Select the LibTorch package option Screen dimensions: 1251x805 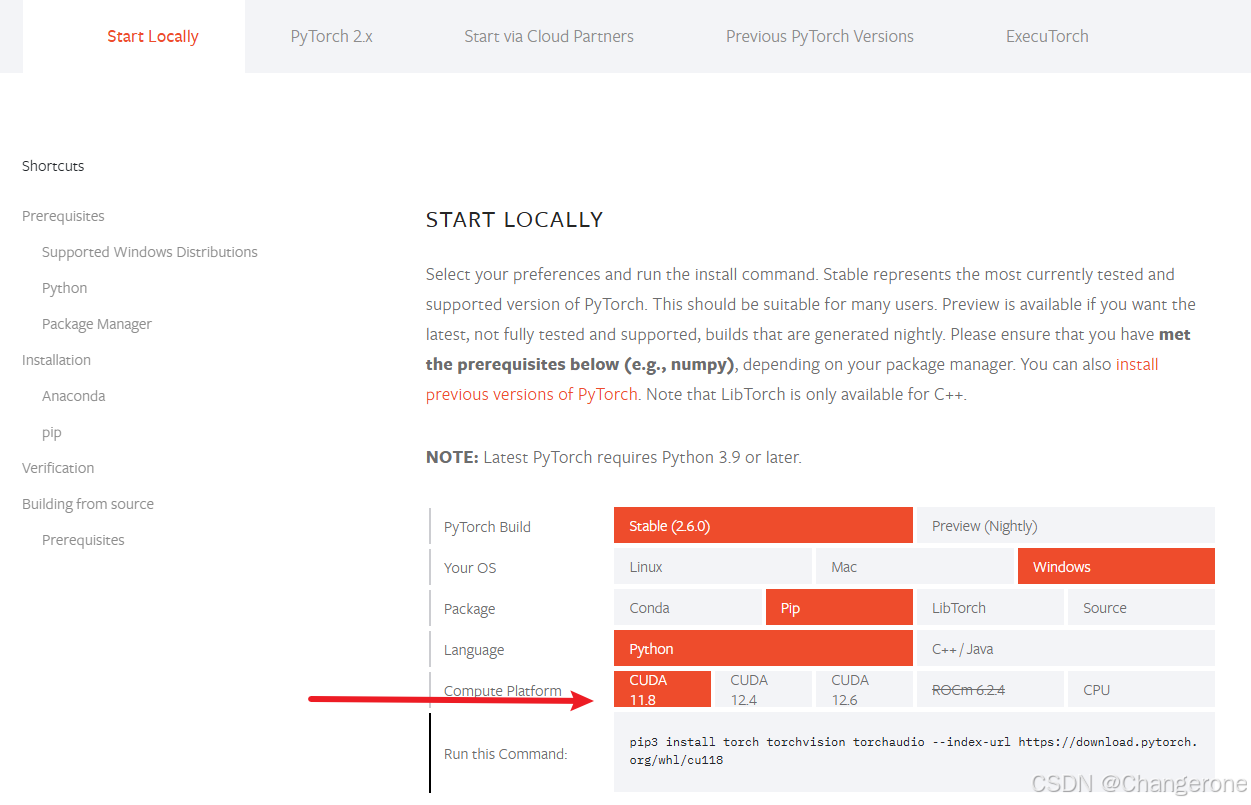990,607
